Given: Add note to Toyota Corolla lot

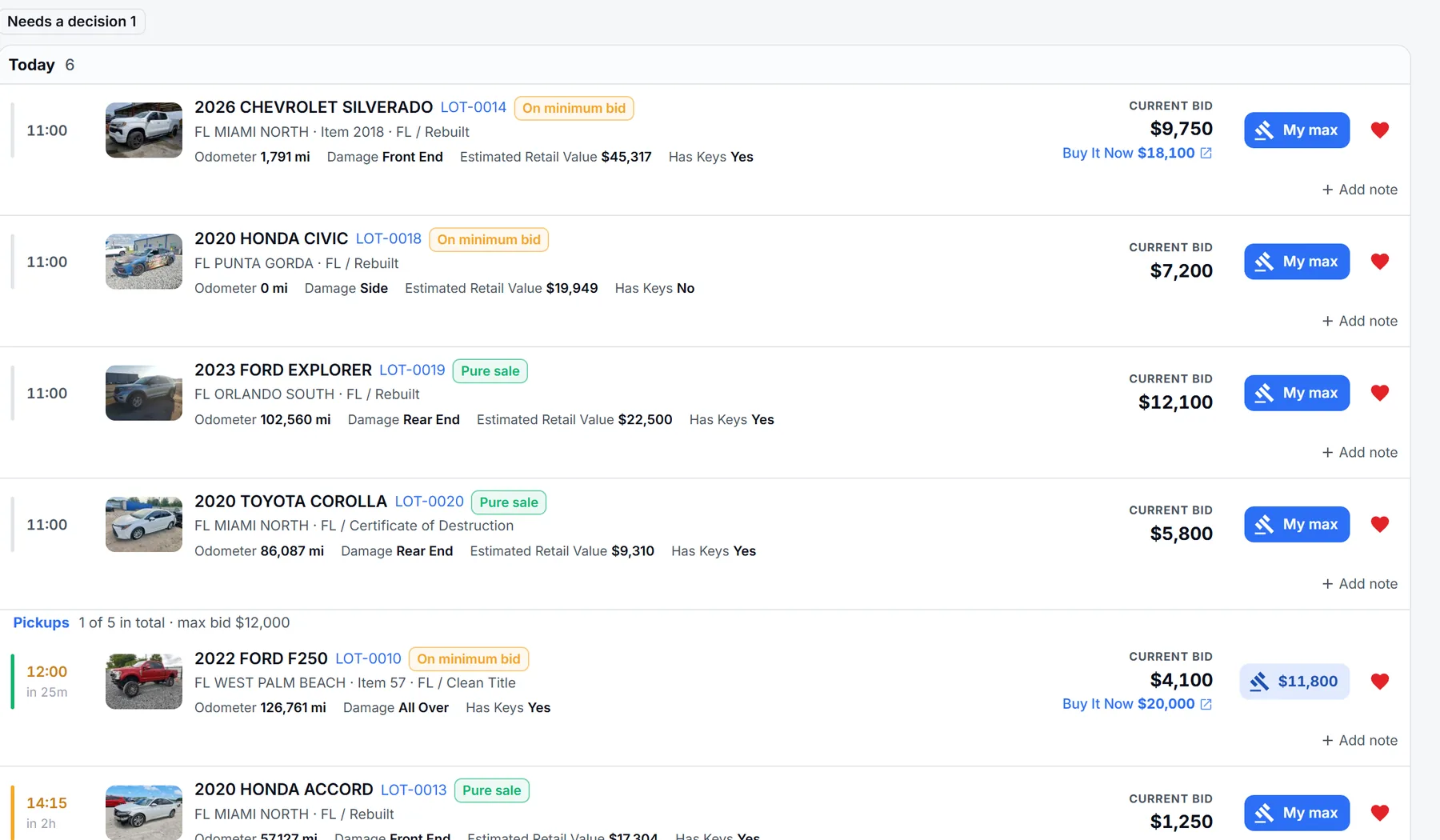Looking at the screenshot, I should [x=1359, y=584].
